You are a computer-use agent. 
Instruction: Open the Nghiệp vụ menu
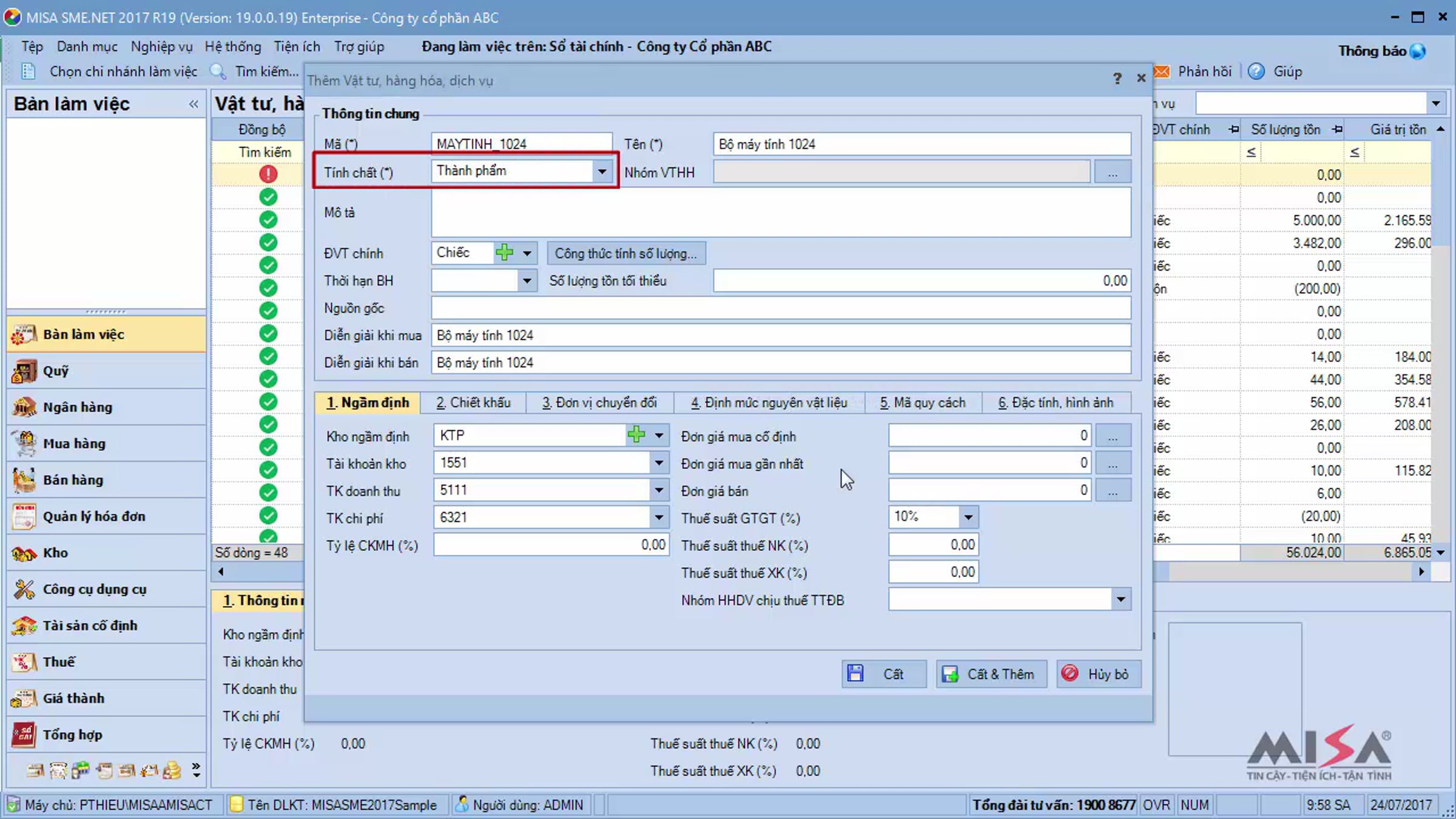click(x=161, y=47)
